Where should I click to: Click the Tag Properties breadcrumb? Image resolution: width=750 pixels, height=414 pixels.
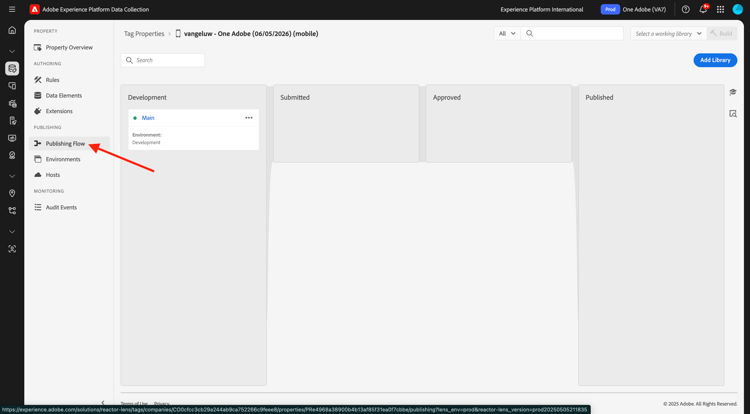click(x=144, y=33)
